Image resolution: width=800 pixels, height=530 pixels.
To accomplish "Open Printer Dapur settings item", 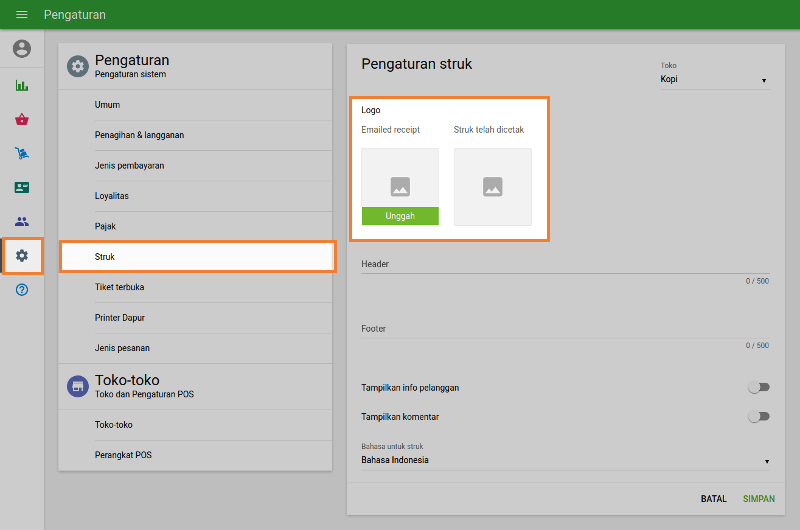I will [x=121, y=318].
